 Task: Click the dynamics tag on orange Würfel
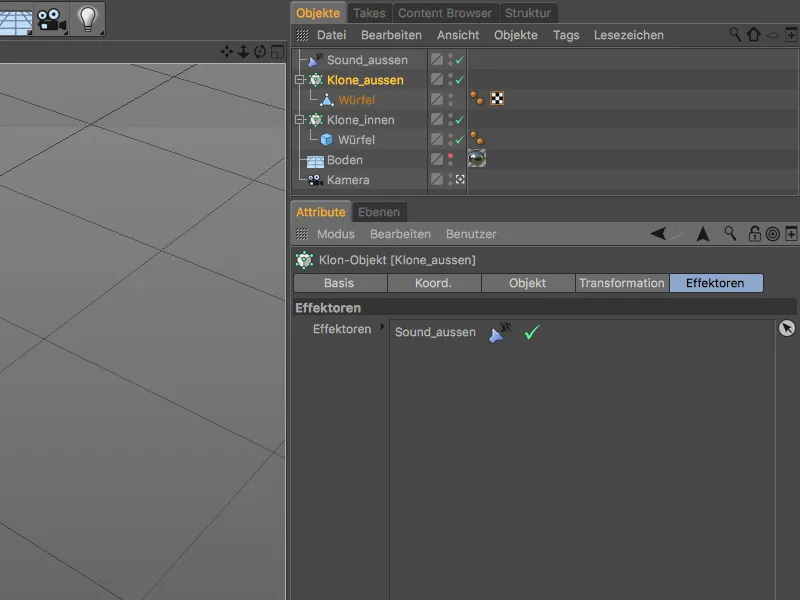point(477,98)
